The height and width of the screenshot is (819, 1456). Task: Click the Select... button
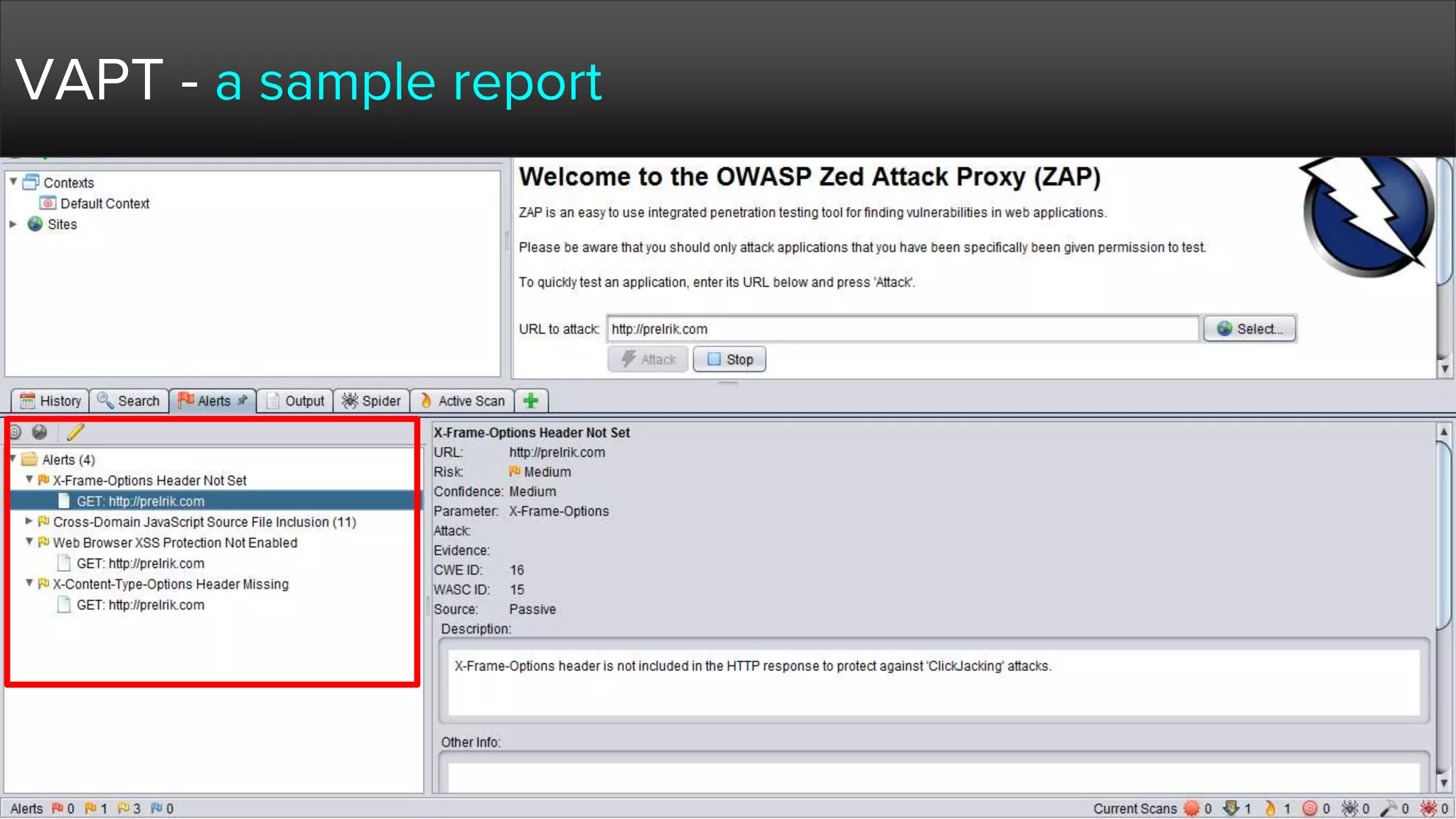tap(1250, 329)
